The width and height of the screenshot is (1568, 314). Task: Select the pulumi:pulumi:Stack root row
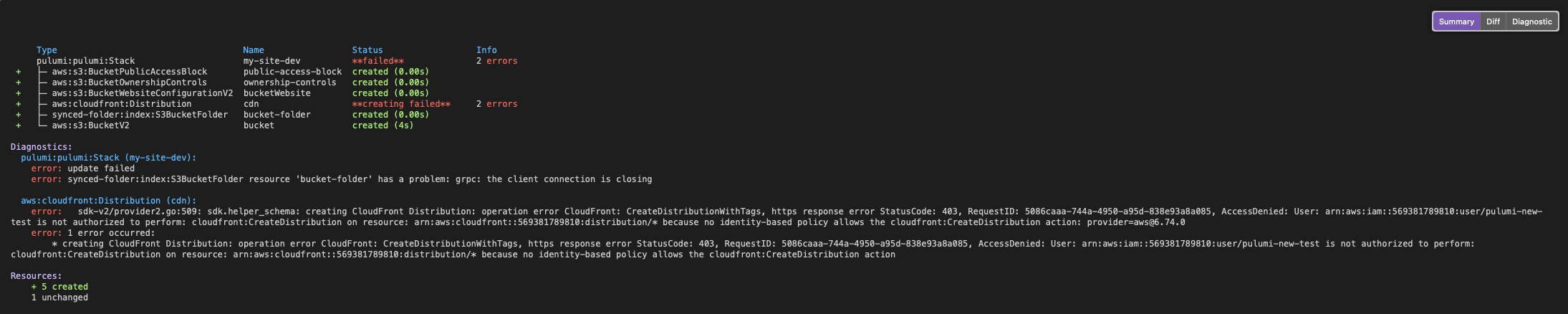(x=276, y=61)
